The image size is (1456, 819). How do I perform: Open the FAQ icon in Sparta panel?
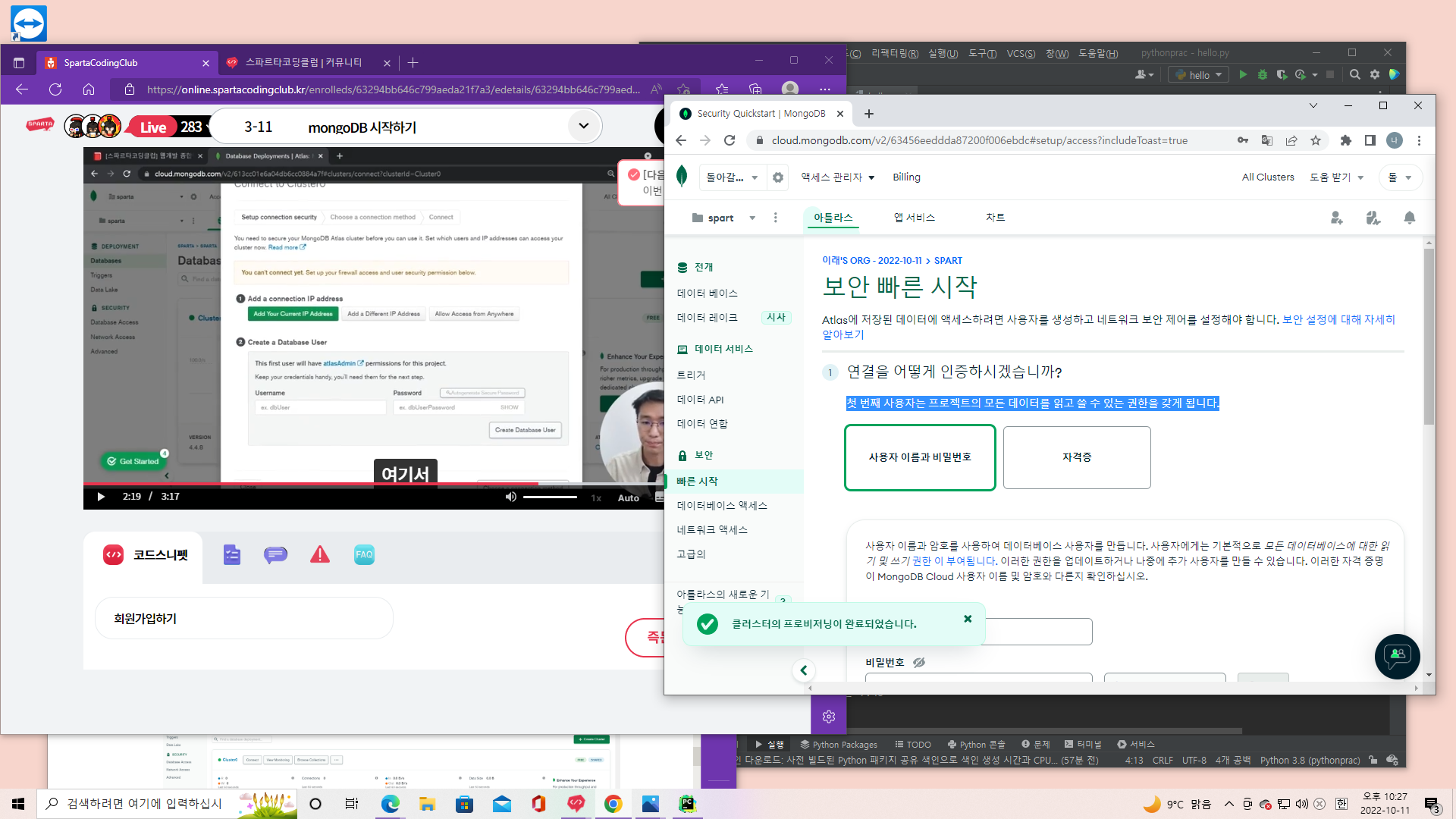click(x=364, y=554)
